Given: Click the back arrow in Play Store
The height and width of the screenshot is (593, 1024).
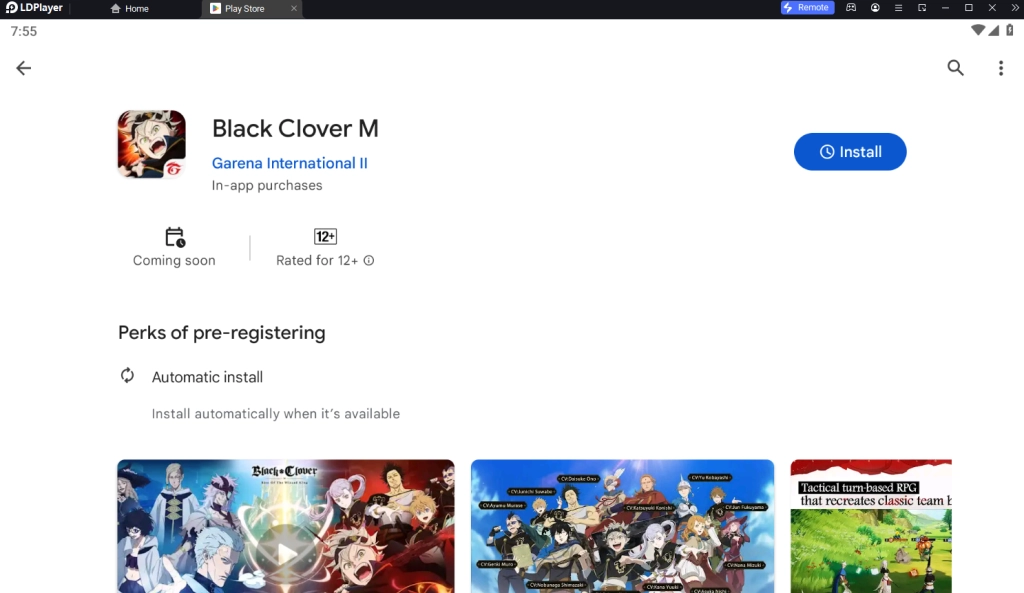Looking at the screenshot, I should tap(23, 67).
